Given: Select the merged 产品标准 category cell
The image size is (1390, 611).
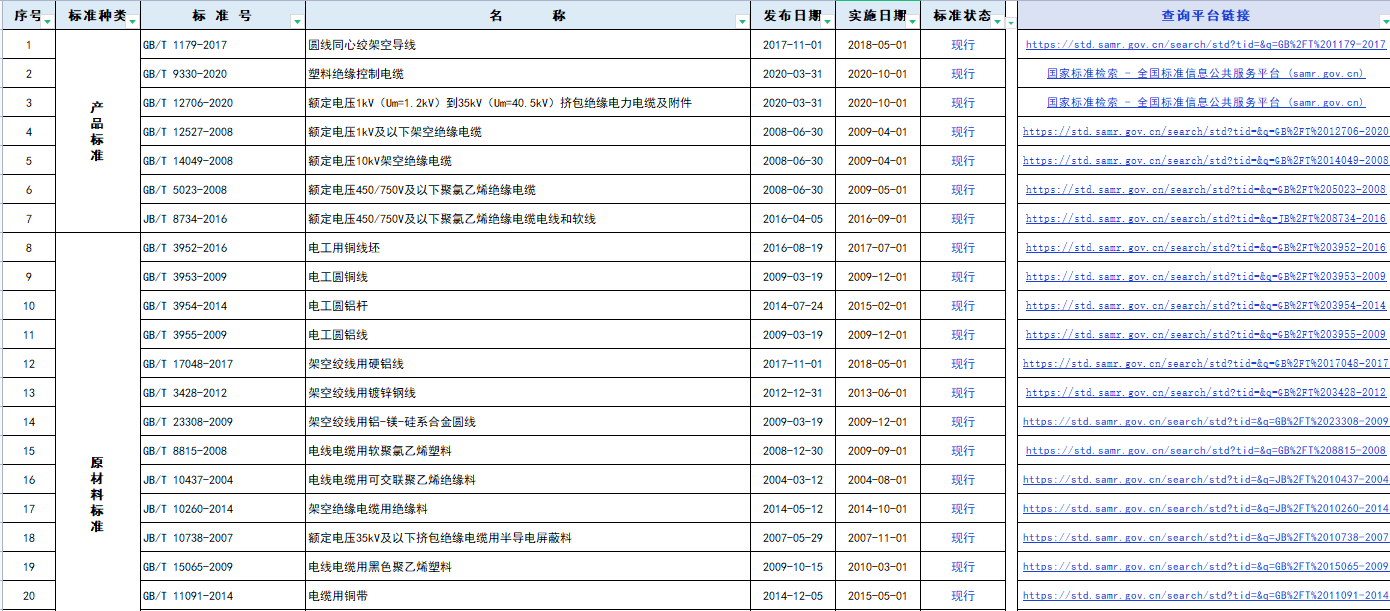Looking at the screenshot, I should point(97,131).
